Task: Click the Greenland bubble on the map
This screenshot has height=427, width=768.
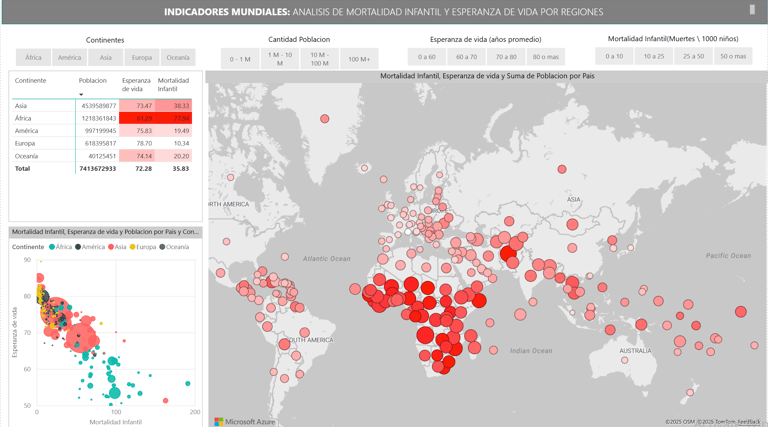Action: tap(325, 119)
